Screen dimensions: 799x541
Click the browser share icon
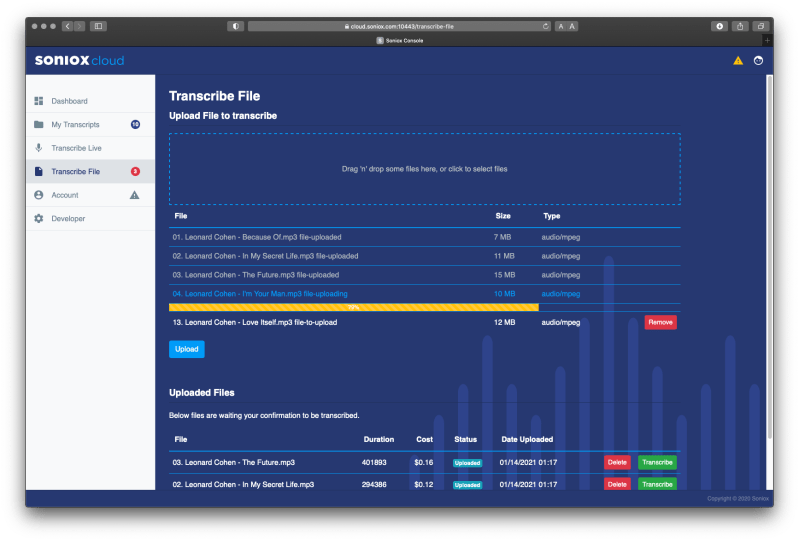[740, 26]
